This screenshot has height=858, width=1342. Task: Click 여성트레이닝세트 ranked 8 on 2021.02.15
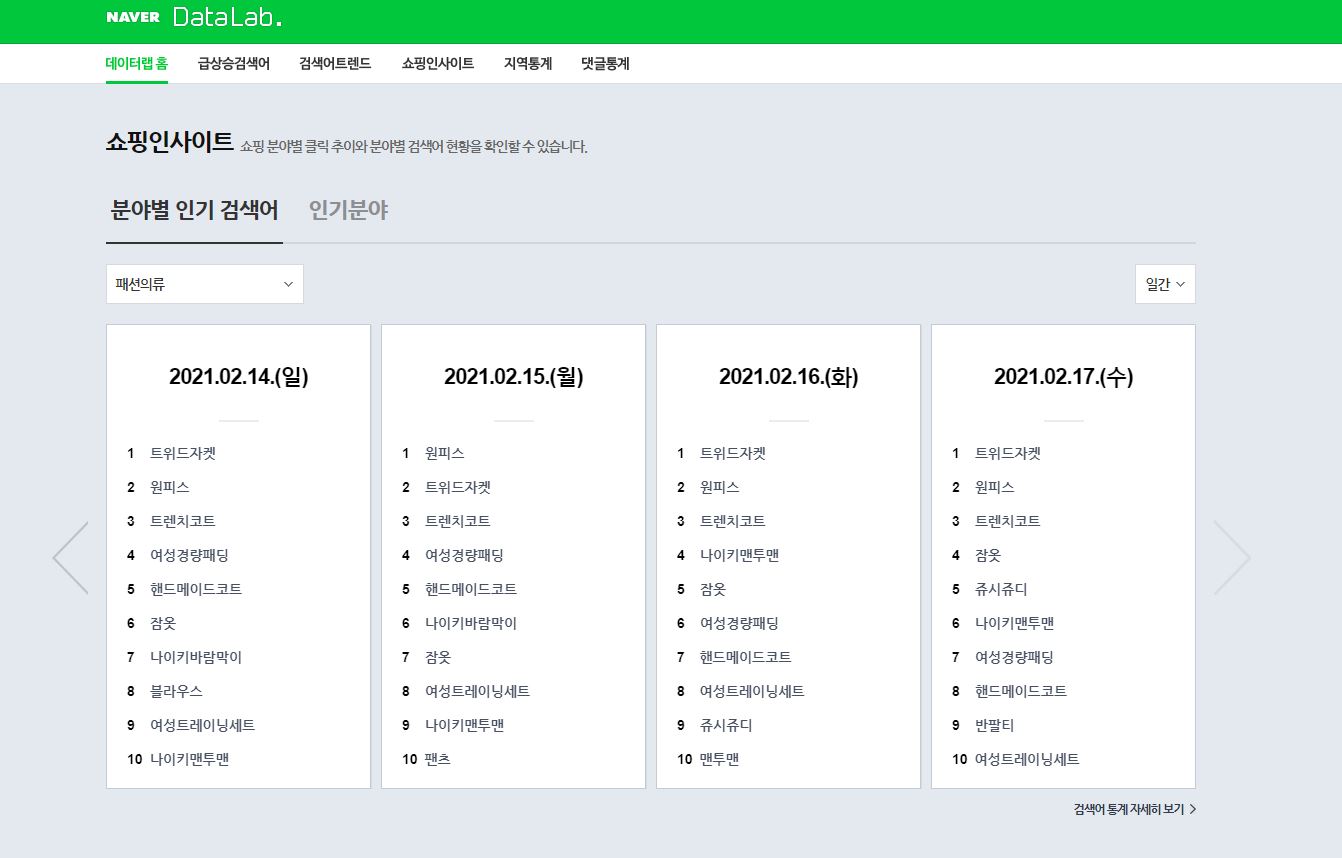click(x=477, y=691)
